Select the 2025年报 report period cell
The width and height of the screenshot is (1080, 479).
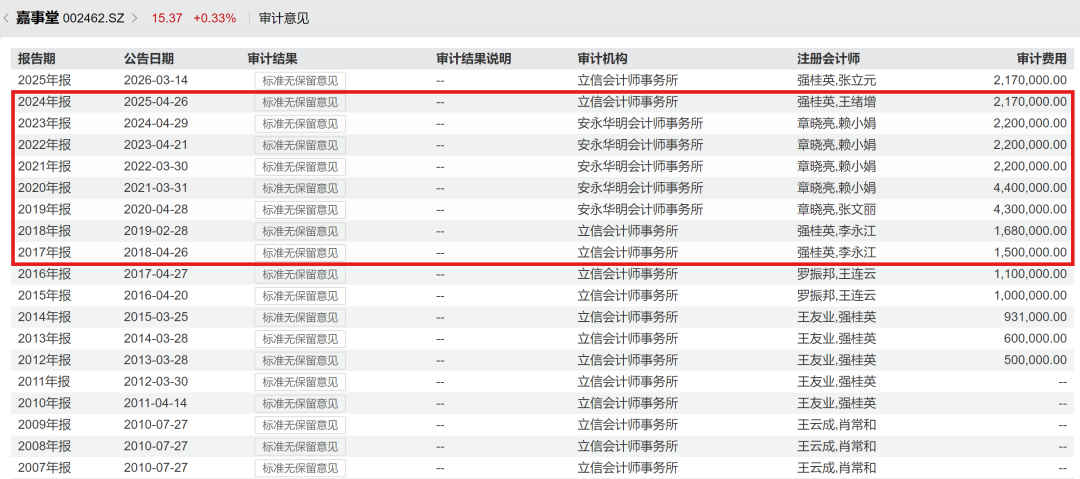[x=44, y=80]
